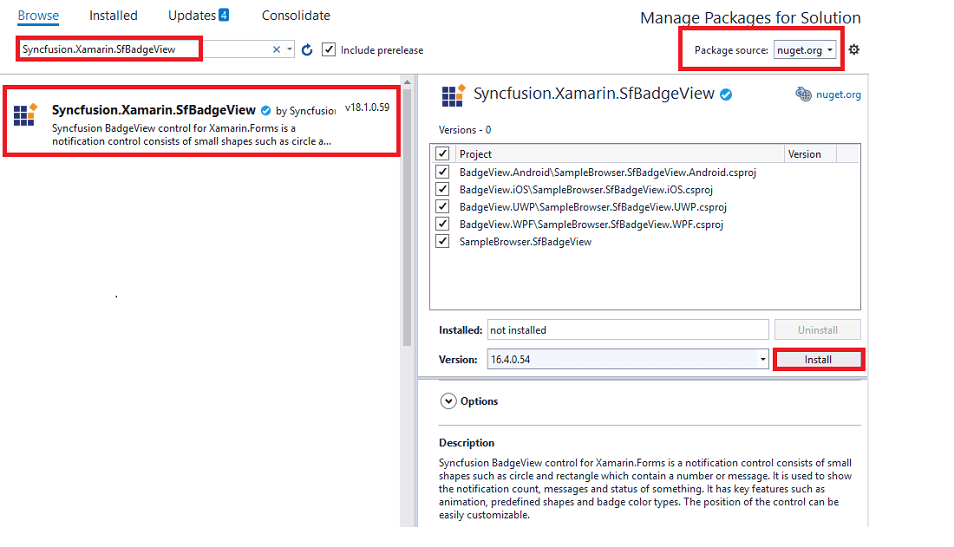Open the Version 16.4.0.54 dropdown
This screenshot has height=547, width=954.
click(762, 359)
